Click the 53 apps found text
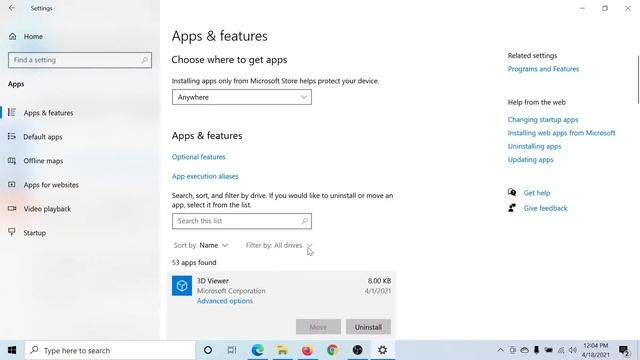 [x=194, y=262]
